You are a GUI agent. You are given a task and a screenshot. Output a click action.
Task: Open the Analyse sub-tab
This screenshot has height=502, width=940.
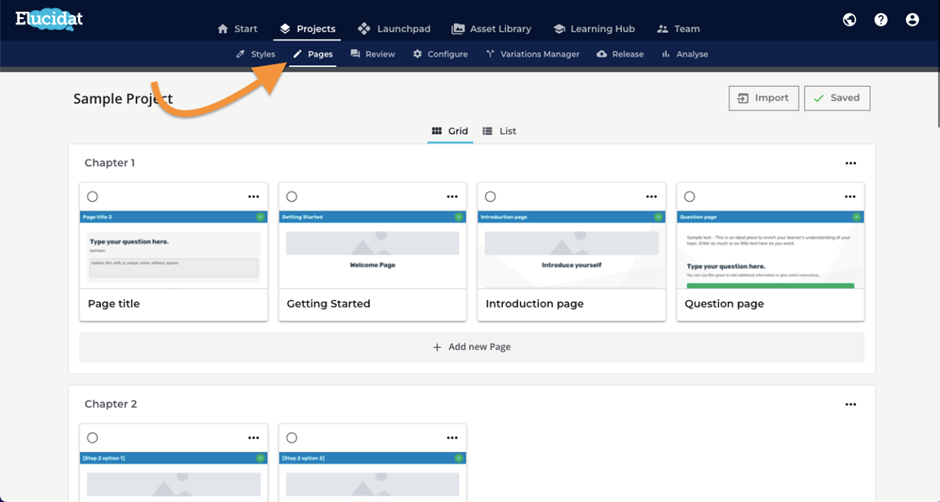point(685,54)
